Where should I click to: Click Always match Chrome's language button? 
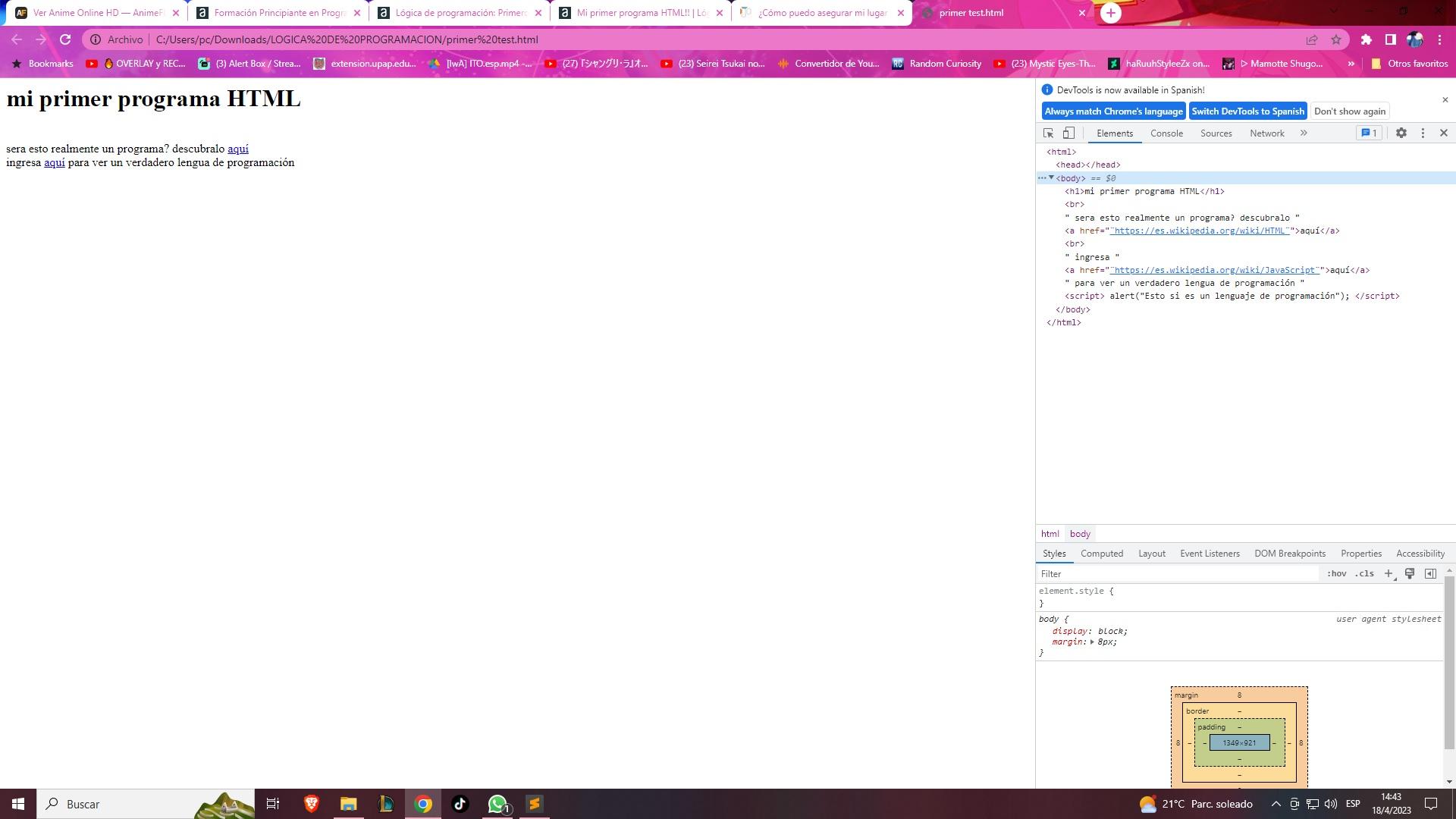click(x=1113, y=111)
